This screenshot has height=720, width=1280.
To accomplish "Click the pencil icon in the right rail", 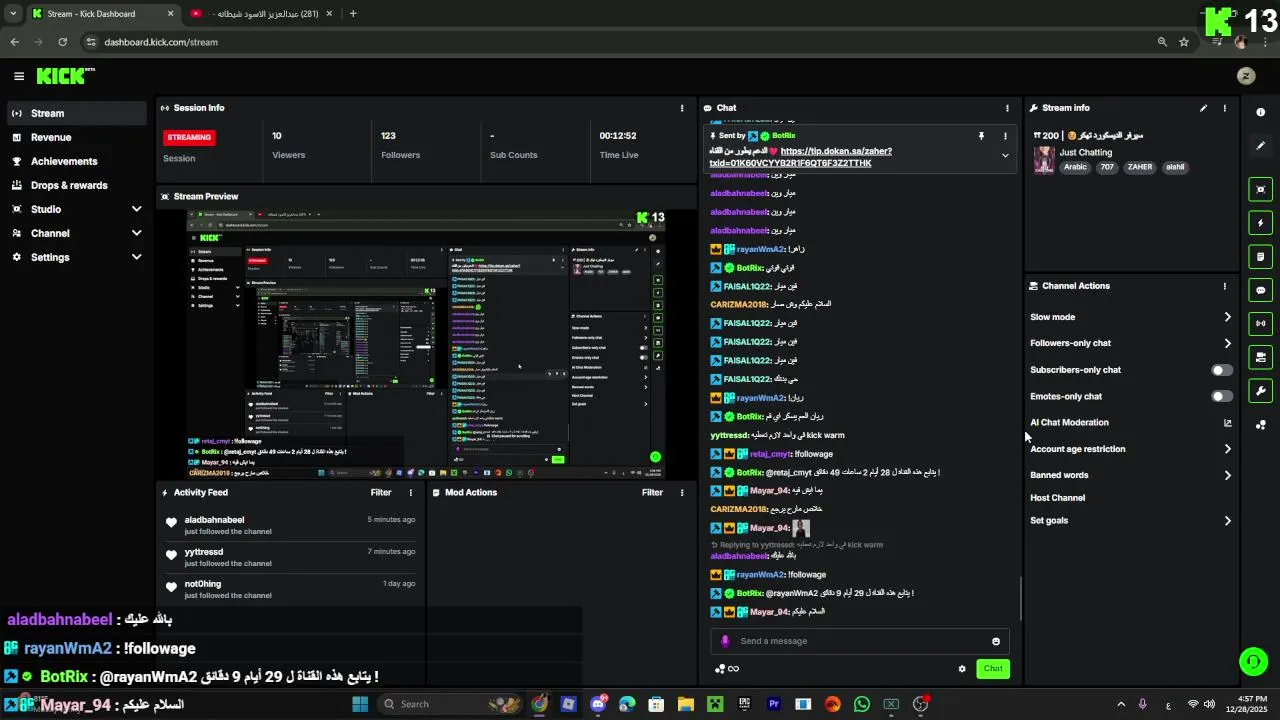I will (x=1261, y=146).
